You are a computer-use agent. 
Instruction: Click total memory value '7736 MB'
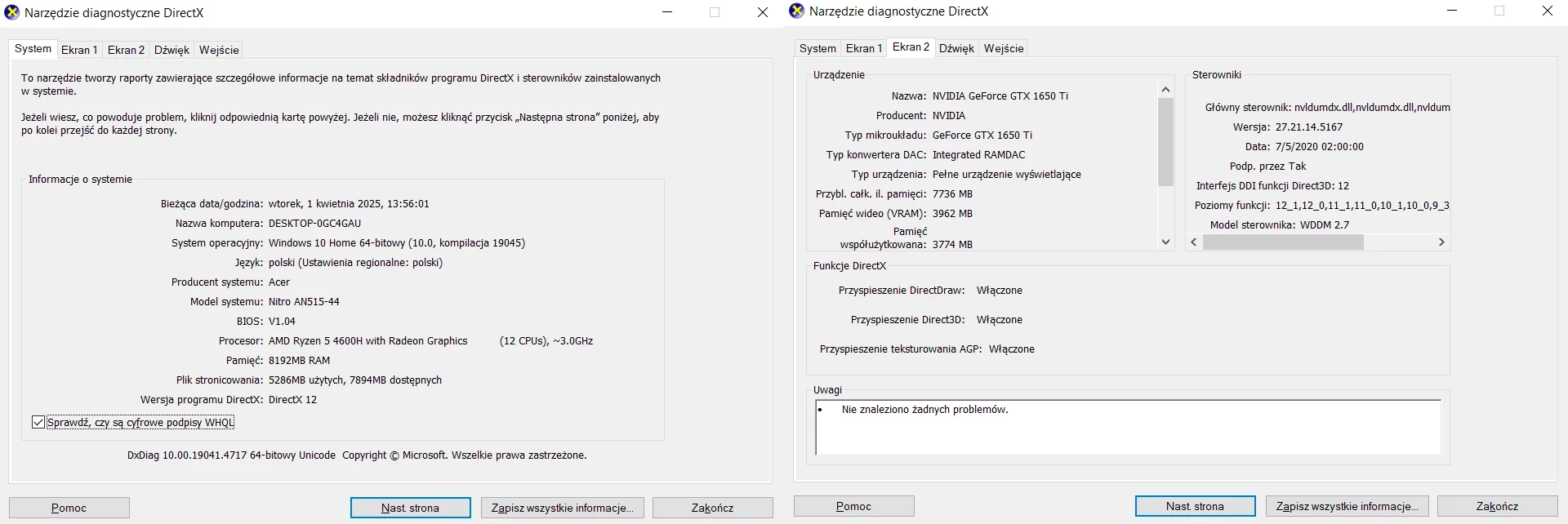[x=952, y=193]
